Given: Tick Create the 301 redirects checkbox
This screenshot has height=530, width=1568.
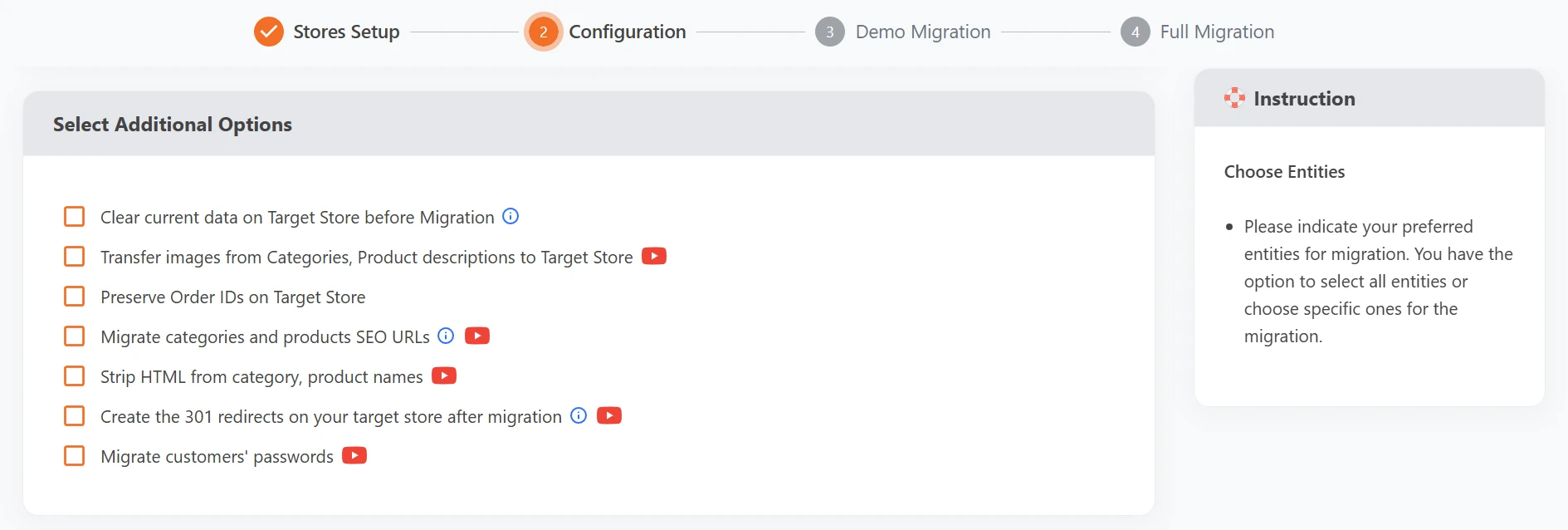Looking at the screenshot, I should click(75, 416).
